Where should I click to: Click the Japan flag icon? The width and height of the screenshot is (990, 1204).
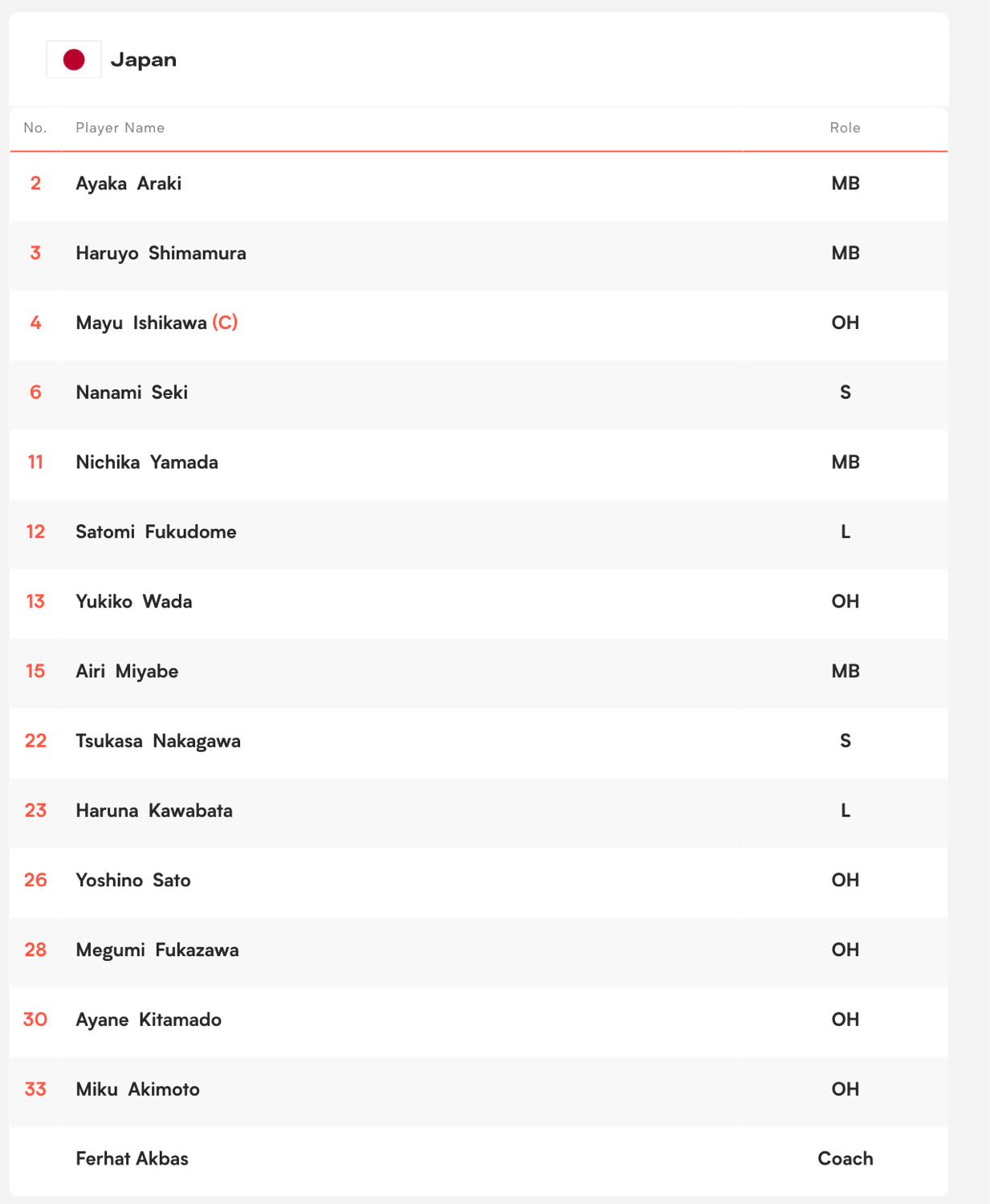(74, 59)
